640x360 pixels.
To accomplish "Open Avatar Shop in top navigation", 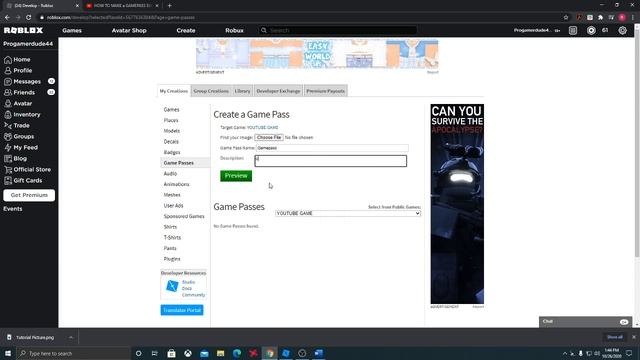I will (129, 31).
